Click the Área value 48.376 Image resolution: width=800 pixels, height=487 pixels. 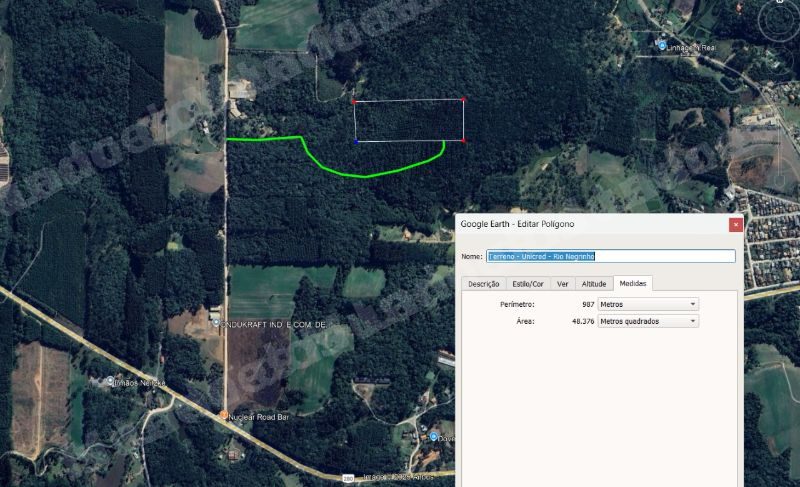coord(583,321)
